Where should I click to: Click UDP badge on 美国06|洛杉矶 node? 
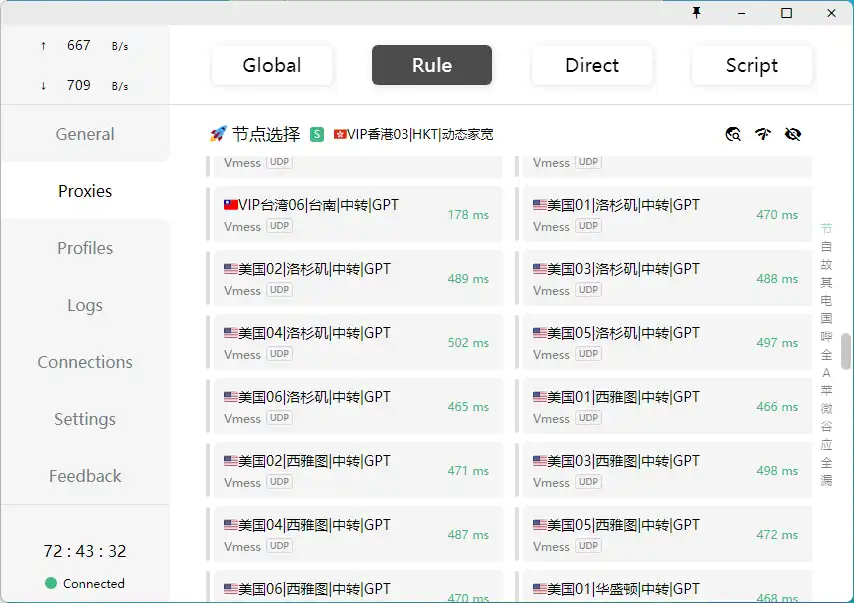(279, 418)
